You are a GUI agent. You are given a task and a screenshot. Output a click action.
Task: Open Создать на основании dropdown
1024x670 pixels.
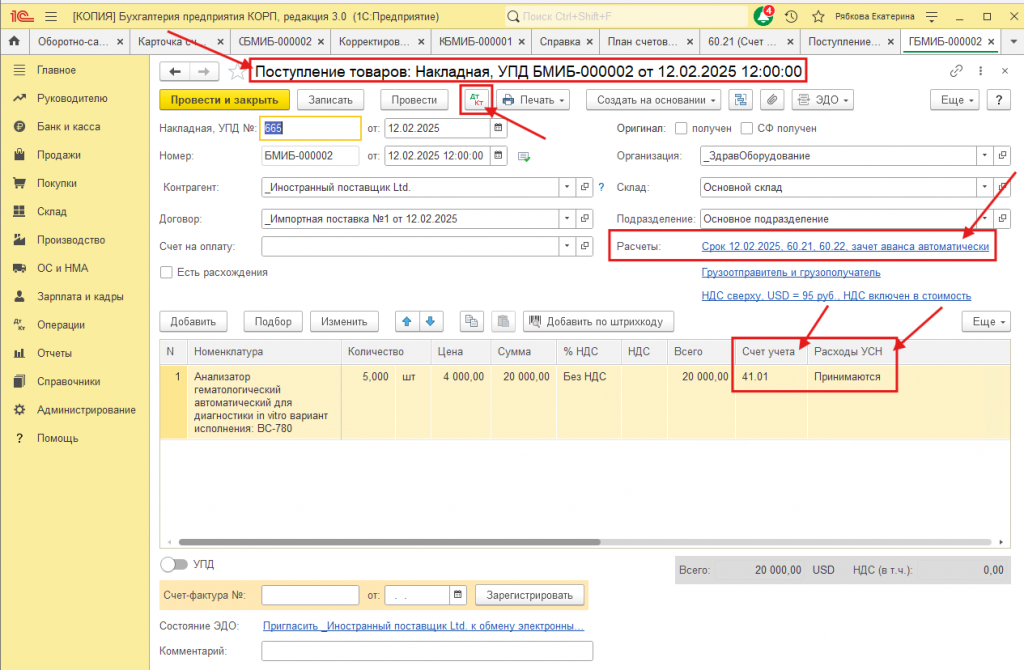[x=656, y=100]
